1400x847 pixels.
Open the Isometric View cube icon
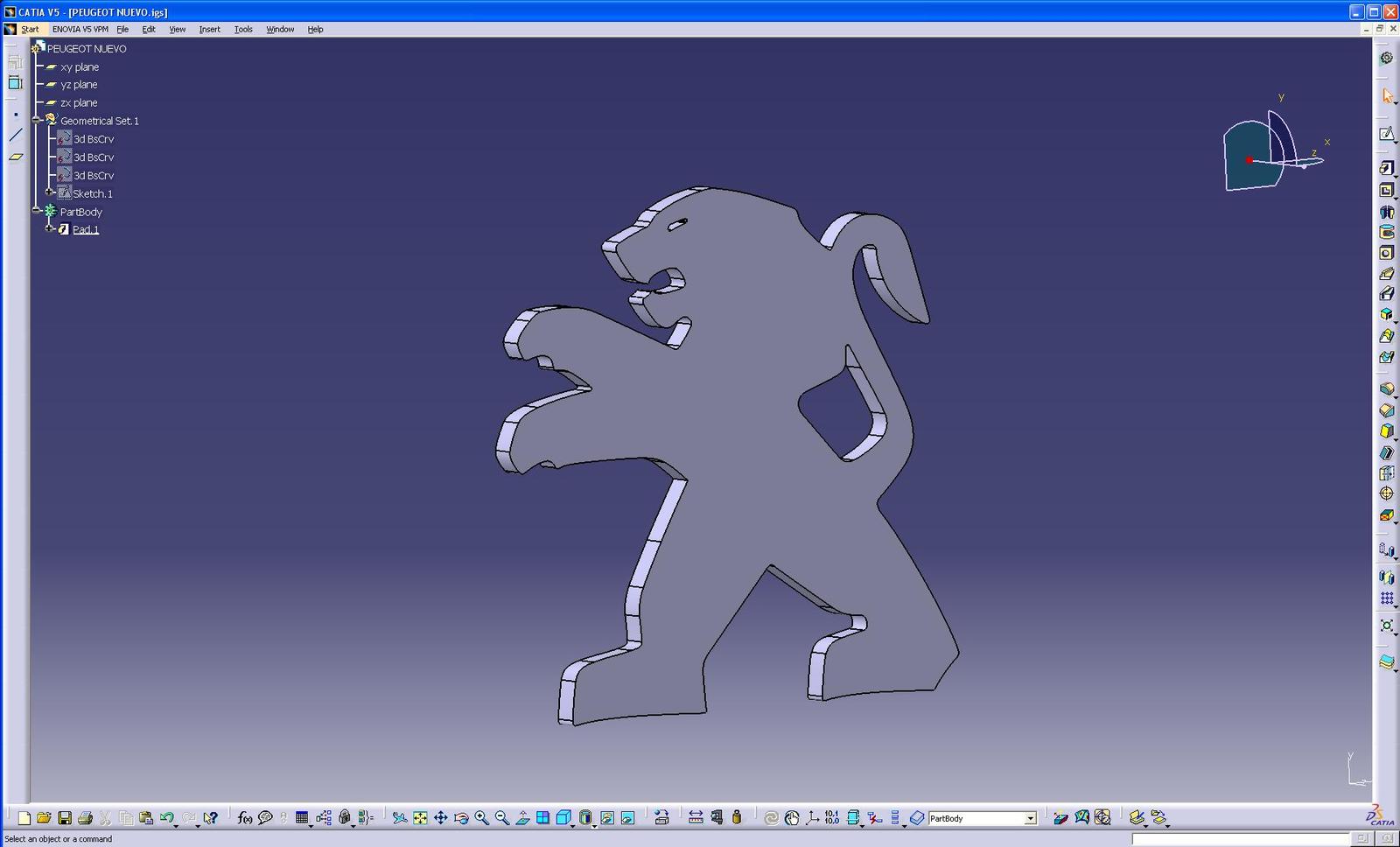tap(563, 818)
